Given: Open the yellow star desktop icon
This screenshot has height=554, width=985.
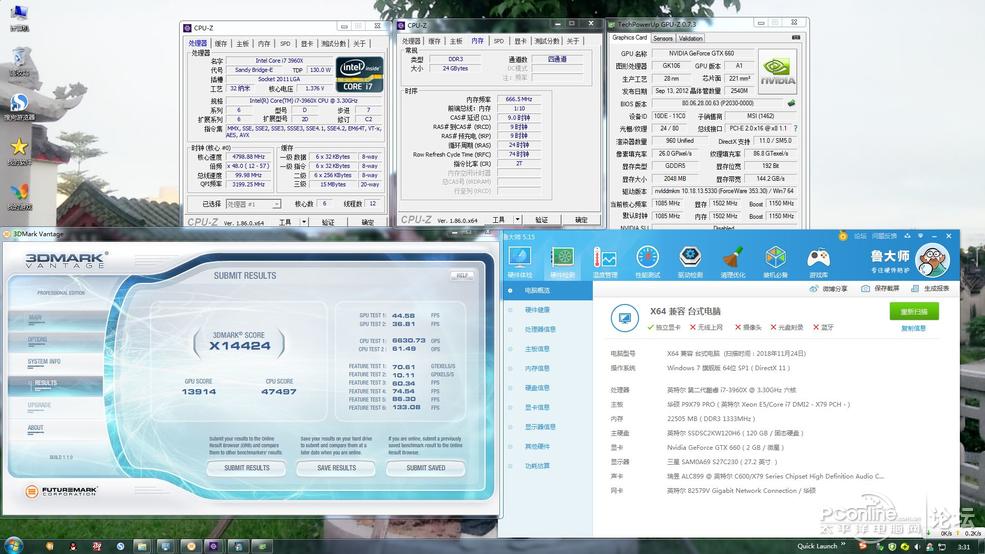Looking at the screenshot, I should [19, 151].
